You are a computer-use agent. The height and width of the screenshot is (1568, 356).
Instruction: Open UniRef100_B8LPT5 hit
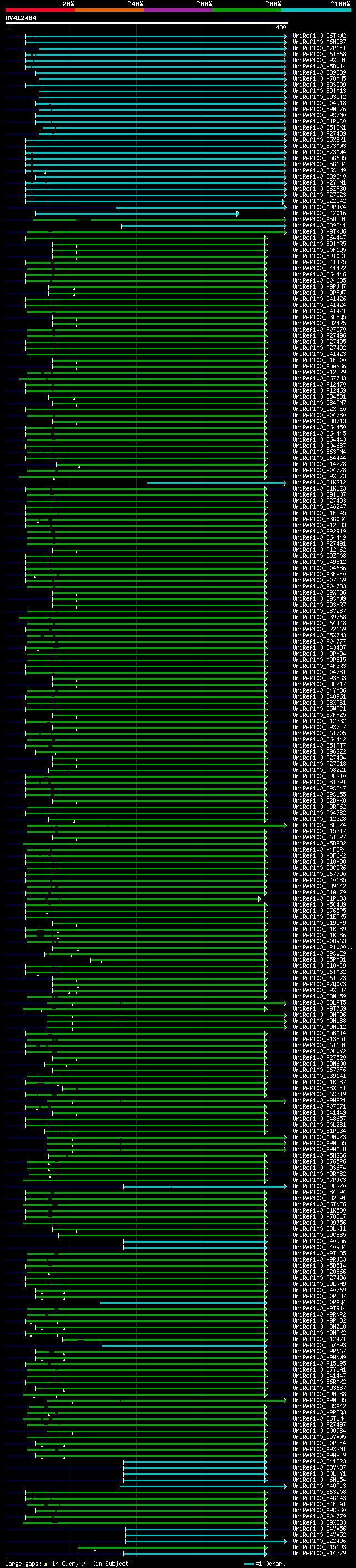[x=319, y=1002]
